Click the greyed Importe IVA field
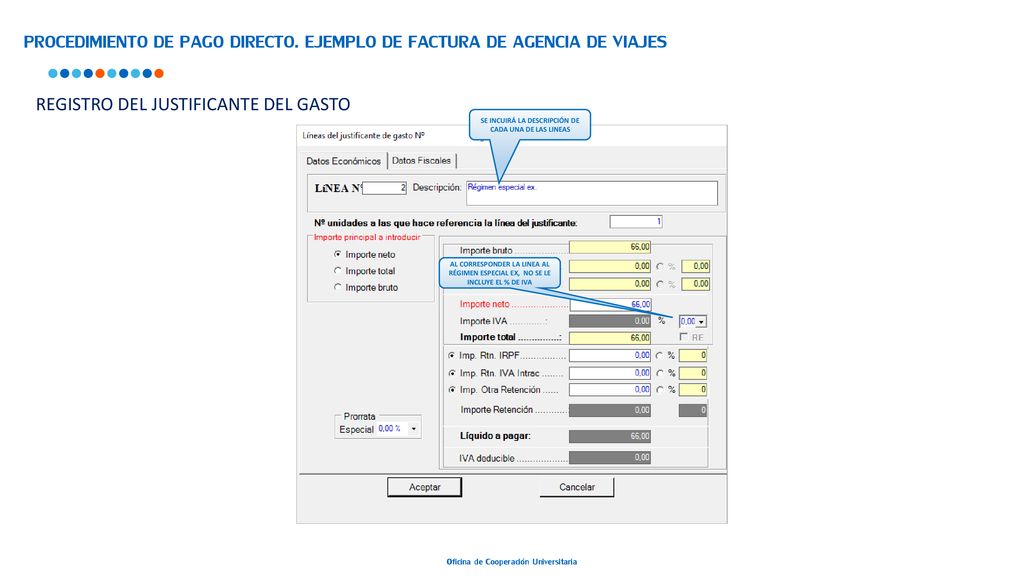 610,321
